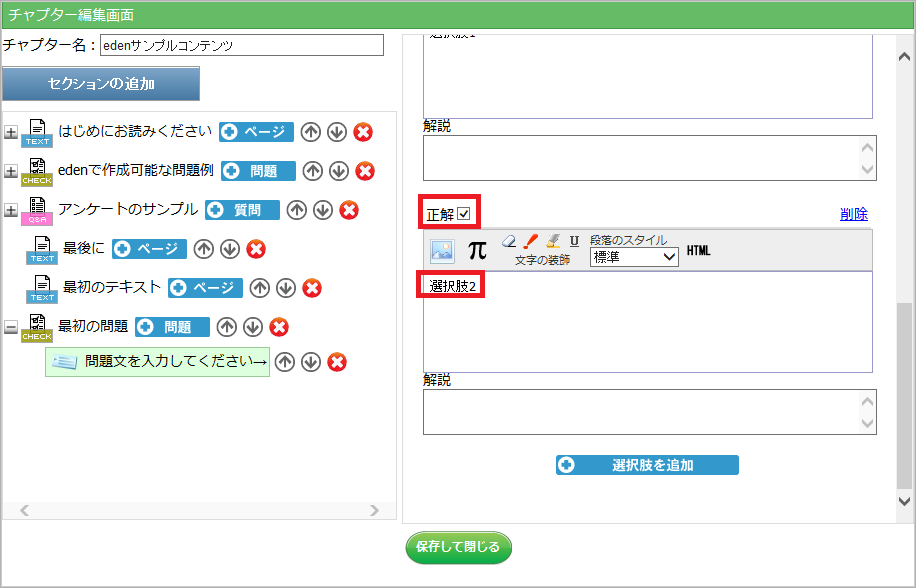Move down 最初のテキスト section
Viewport: 916px width, 588px height.
point(286,288)
